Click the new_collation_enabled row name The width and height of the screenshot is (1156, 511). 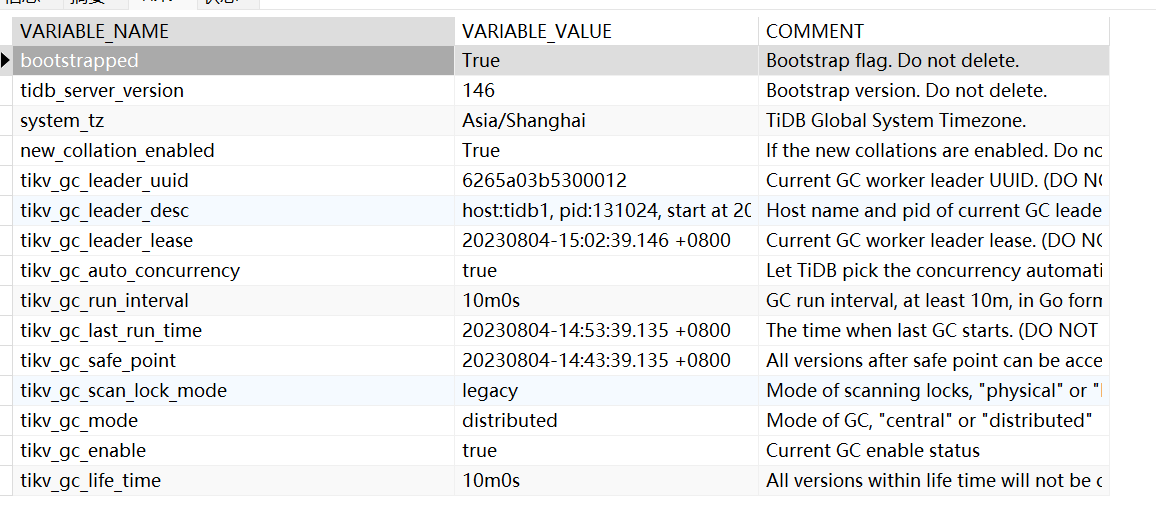[117, 151]
